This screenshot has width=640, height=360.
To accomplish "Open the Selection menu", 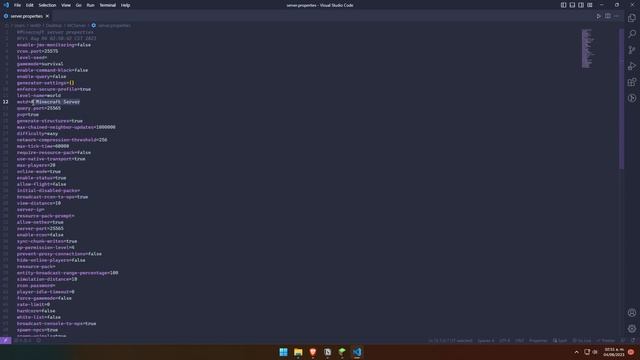I will pyautogui.click(x=47, y=5).
